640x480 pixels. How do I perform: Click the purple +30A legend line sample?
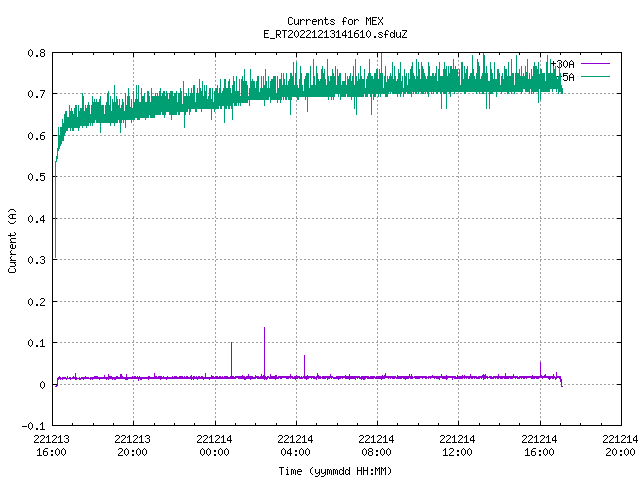click(595, 64)
